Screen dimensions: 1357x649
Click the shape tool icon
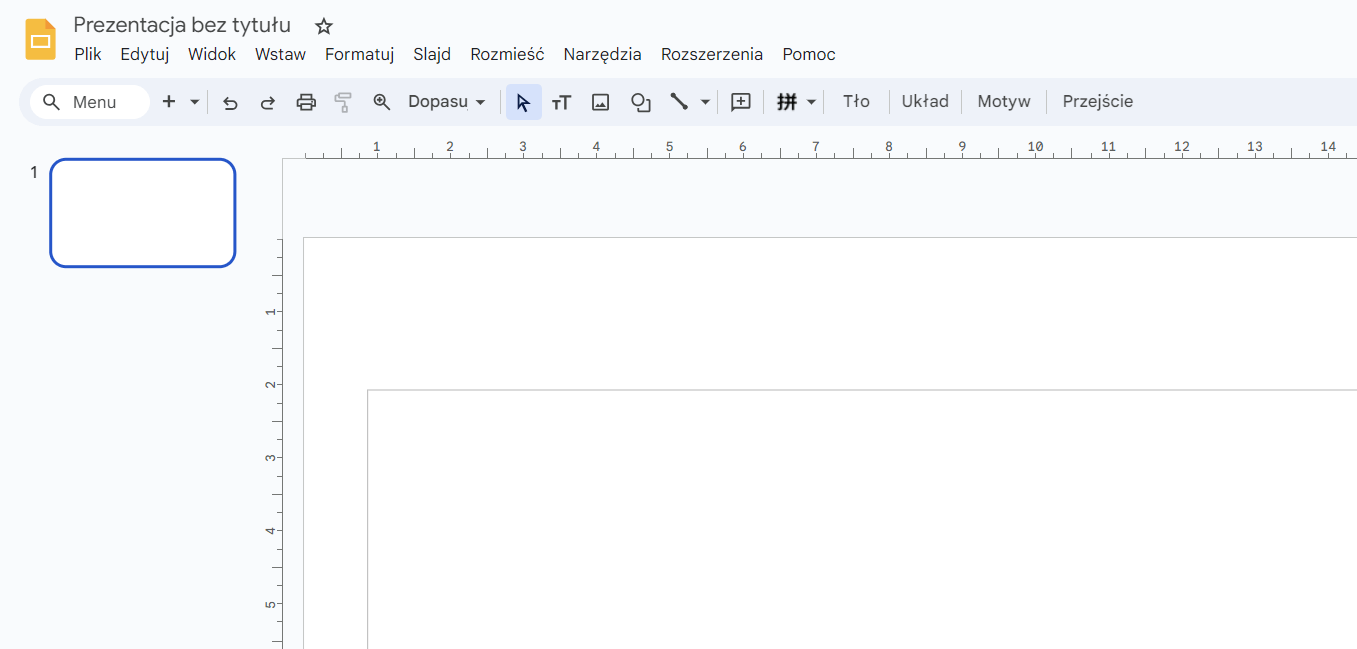pos(640,102)
